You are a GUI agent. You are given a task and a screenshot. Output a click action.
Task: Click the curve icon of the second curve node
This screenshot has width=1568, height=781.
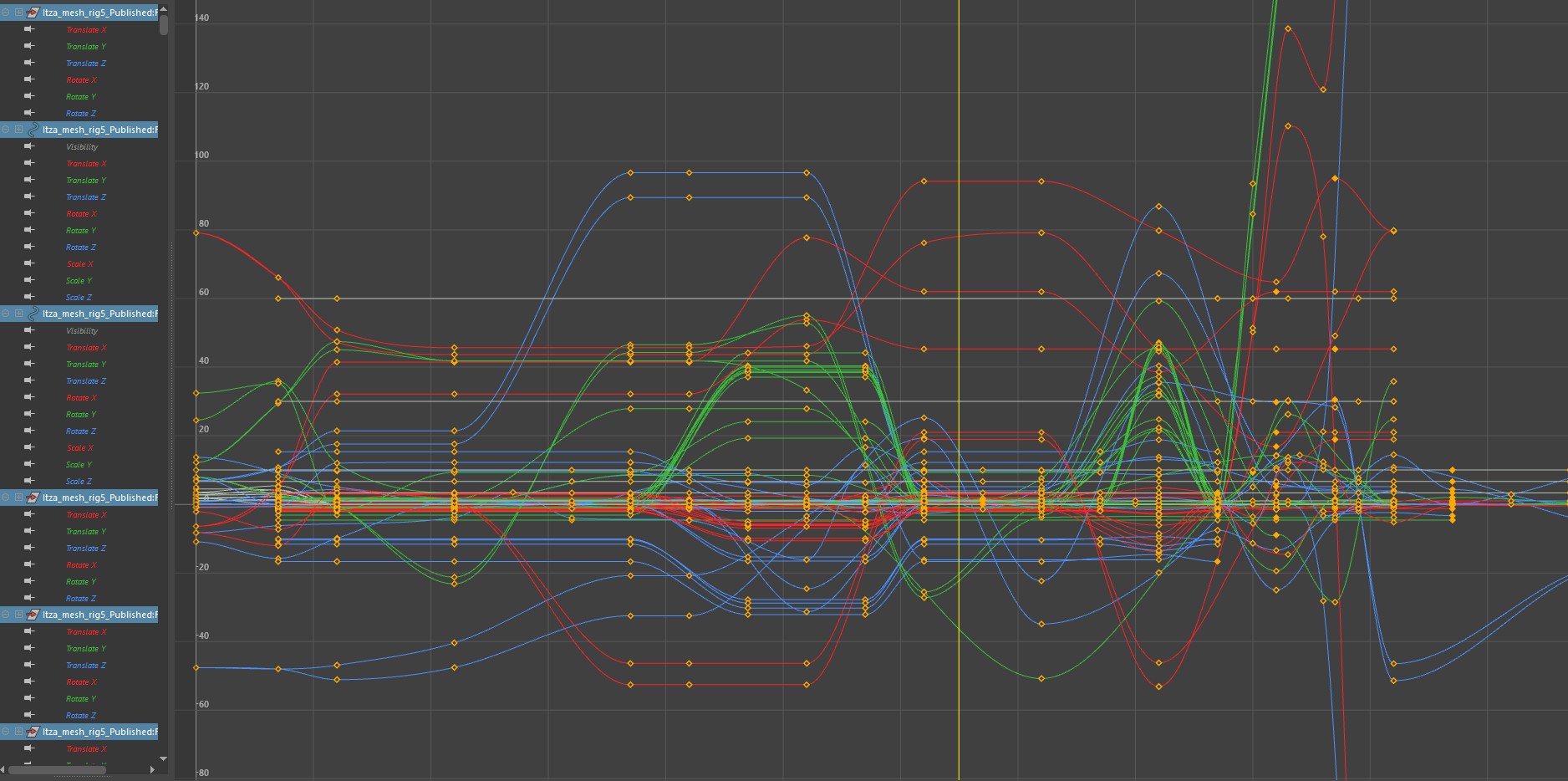coord(33,314)
